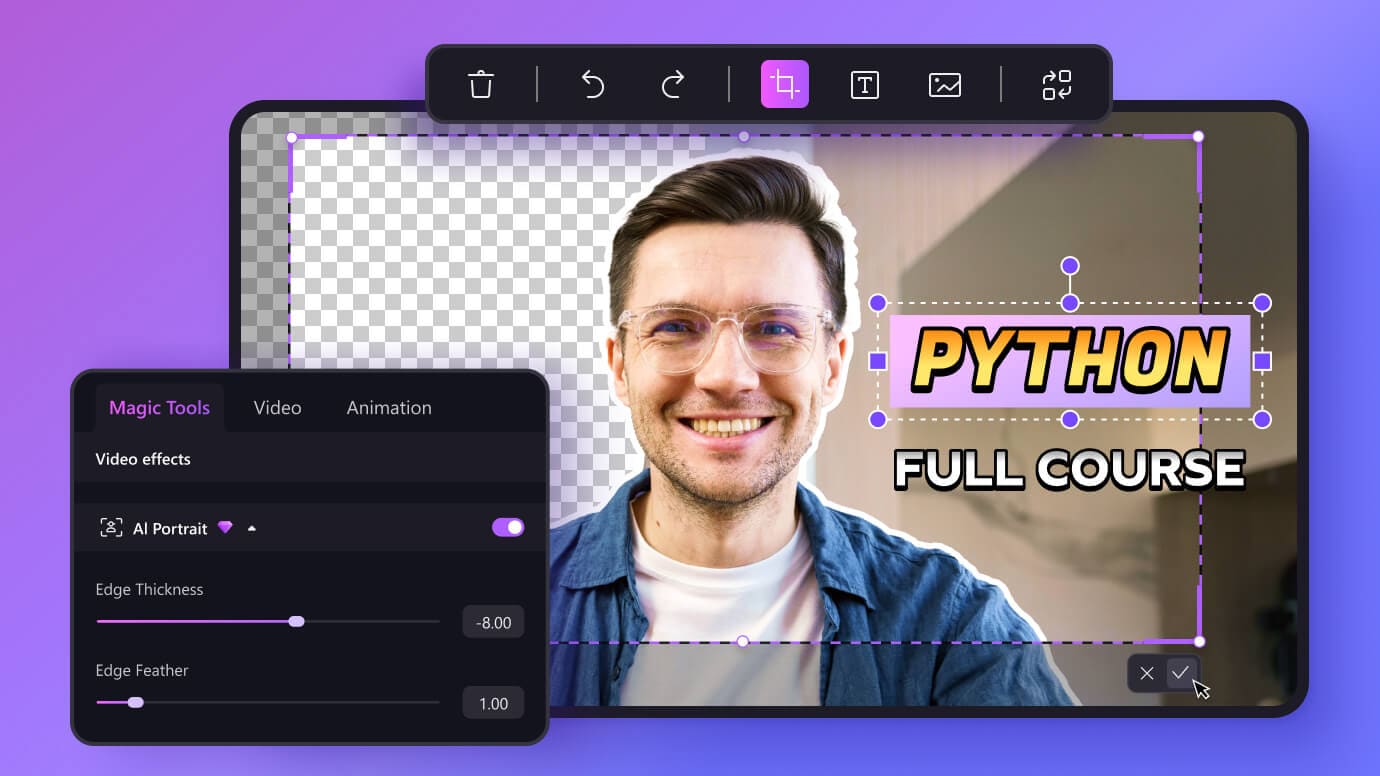Click the left square handle of PYTHON box
The image size is (1380, 776).
tap(878, 361)
